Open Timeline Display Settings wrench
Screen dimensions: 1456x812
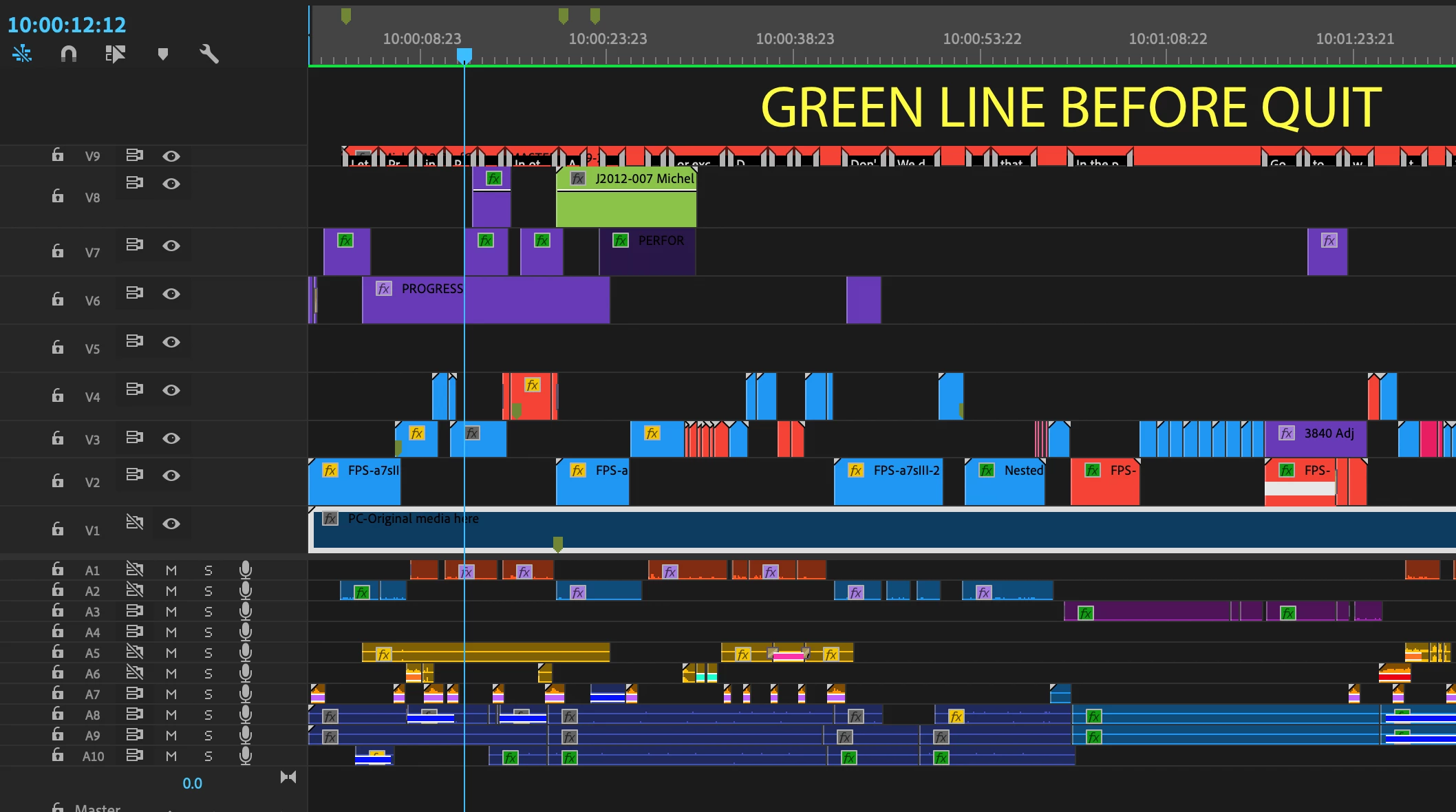click(x=209, y=54)
